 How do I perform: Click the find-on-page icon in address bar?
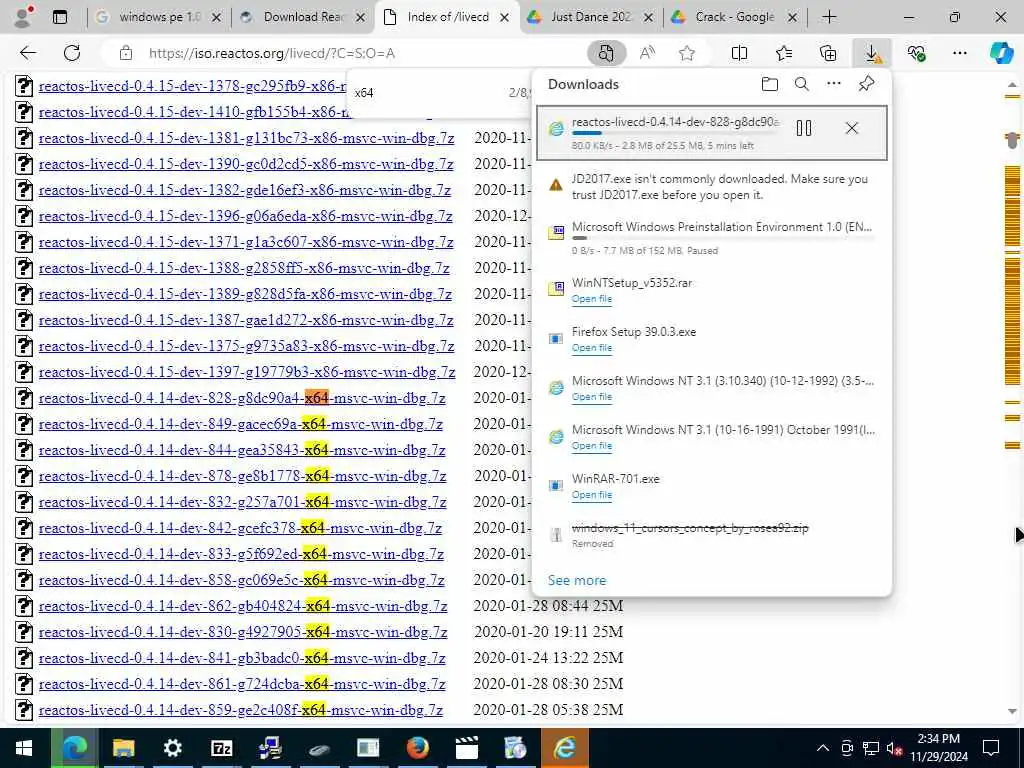(x=606, y=53)
